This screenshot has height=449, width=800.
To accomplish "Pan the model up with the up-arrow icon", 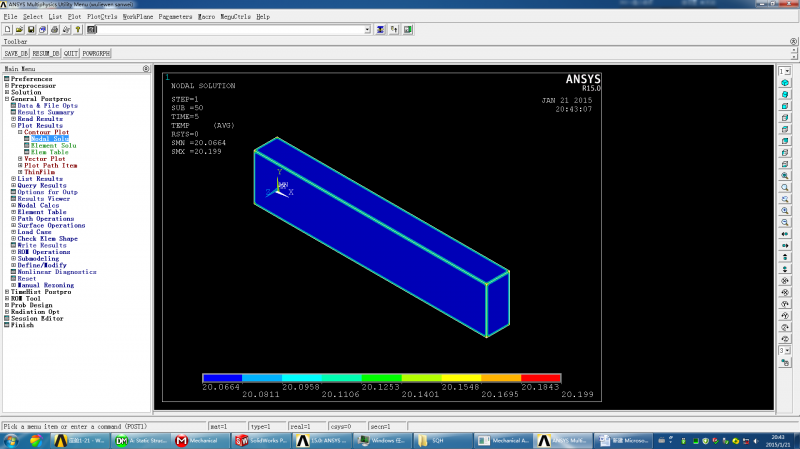I will [785, 258].
